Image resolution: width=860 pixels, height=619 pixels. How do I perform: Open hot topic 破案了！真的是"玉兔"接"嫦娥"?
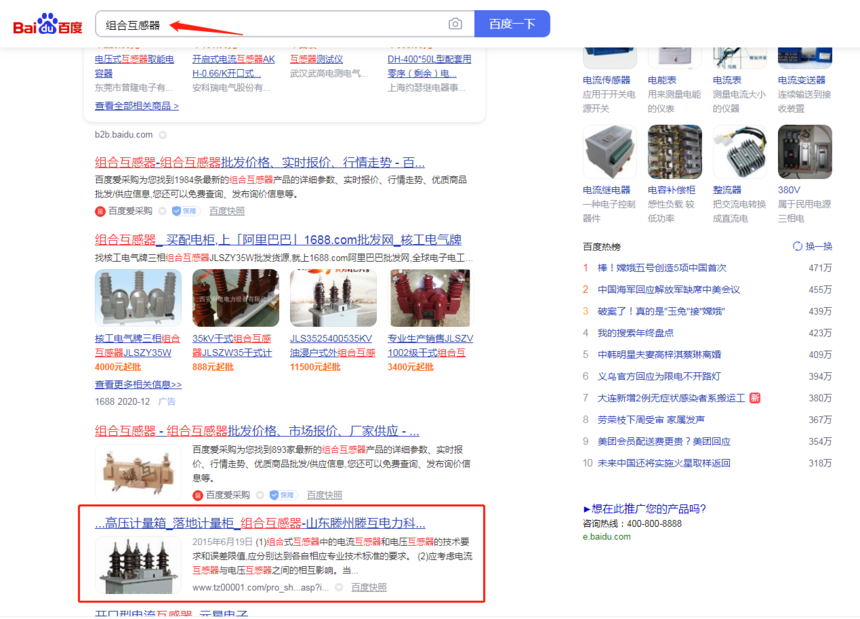click(661, 311)
